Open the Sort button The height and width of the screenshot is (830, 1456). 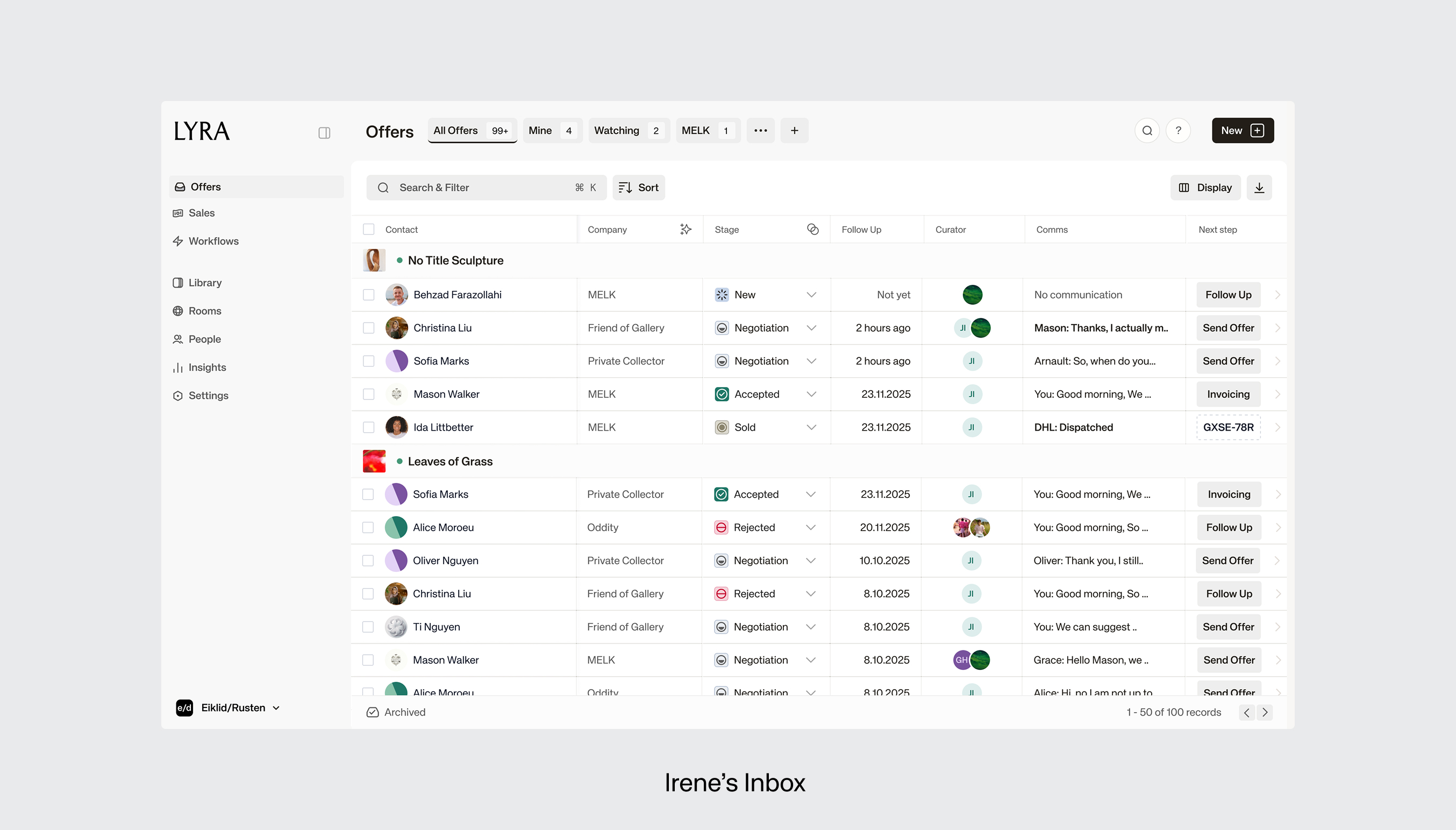(x=639, y=188)
